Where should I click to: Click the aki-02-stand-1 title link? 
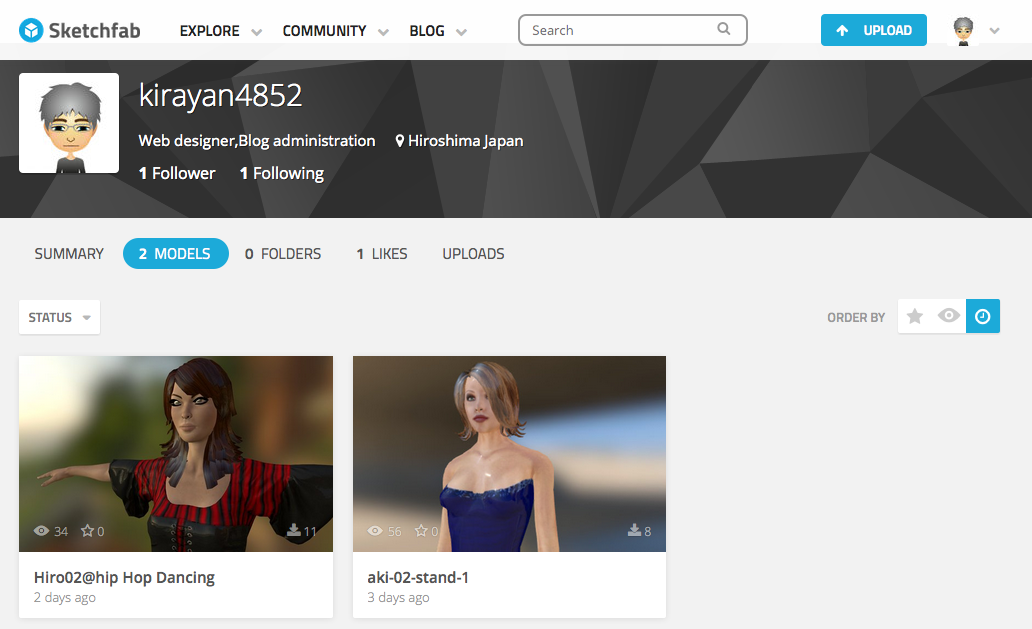click(x=418, y=578)
